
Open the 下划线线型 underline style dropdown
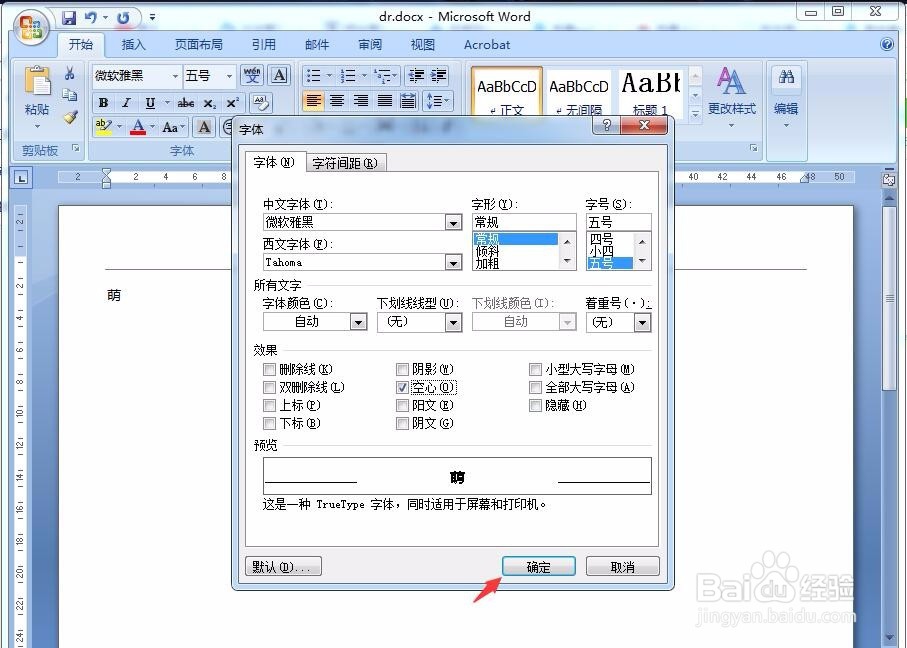point(454,322)
